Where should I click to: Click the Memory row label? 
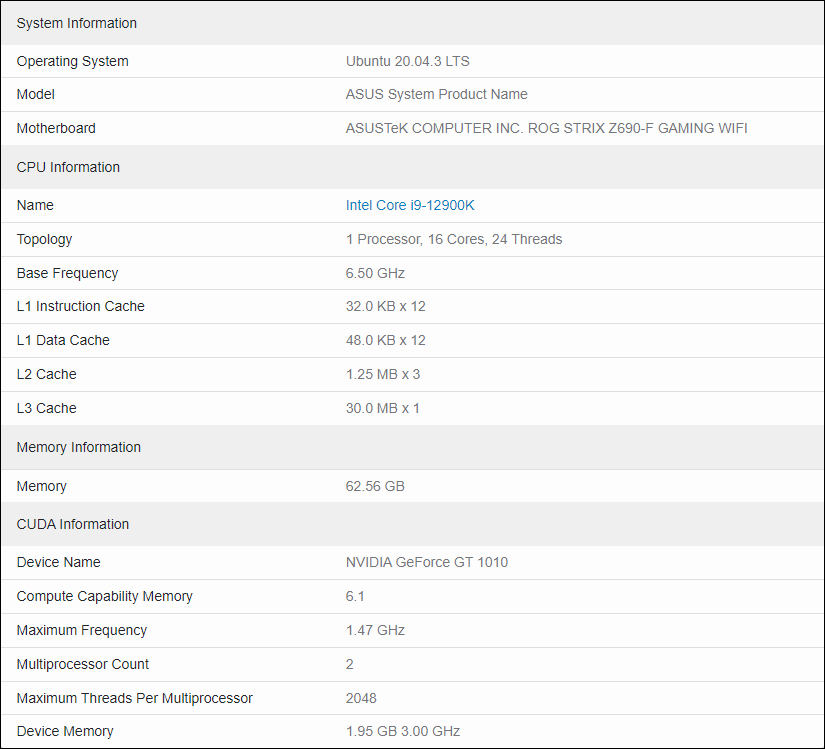click(42, 486)
